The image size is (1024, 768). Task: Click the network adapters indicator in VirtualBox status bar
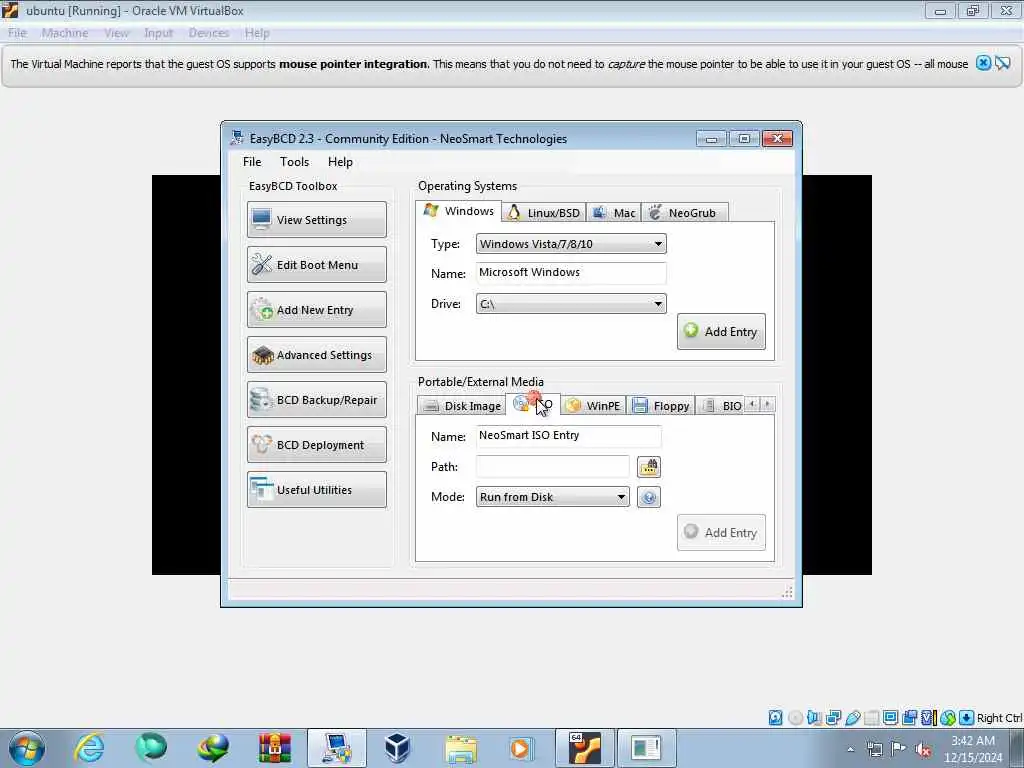click(x=833, y=718)
